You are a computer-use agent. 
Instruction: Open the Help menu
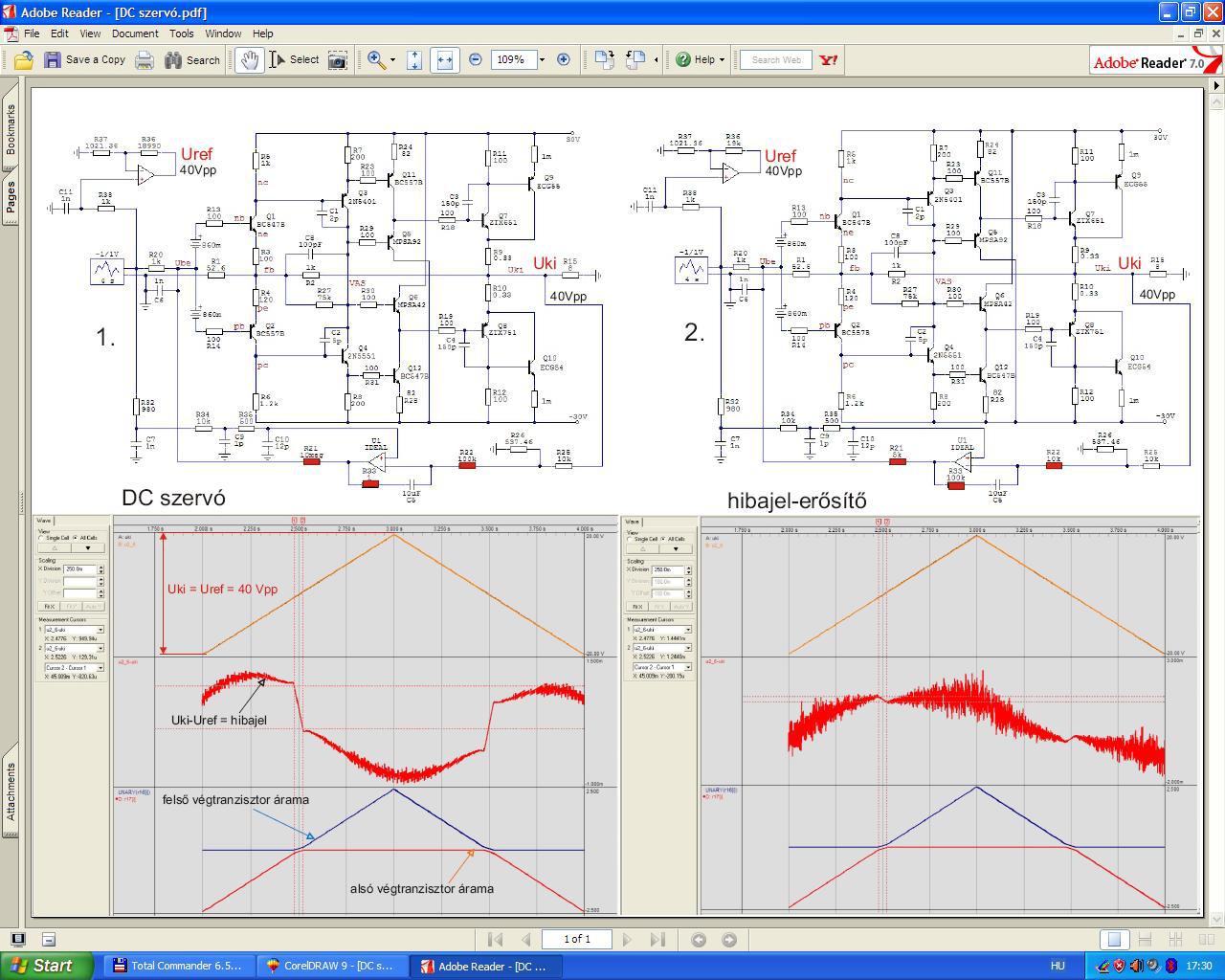click(x=262, y=33)
